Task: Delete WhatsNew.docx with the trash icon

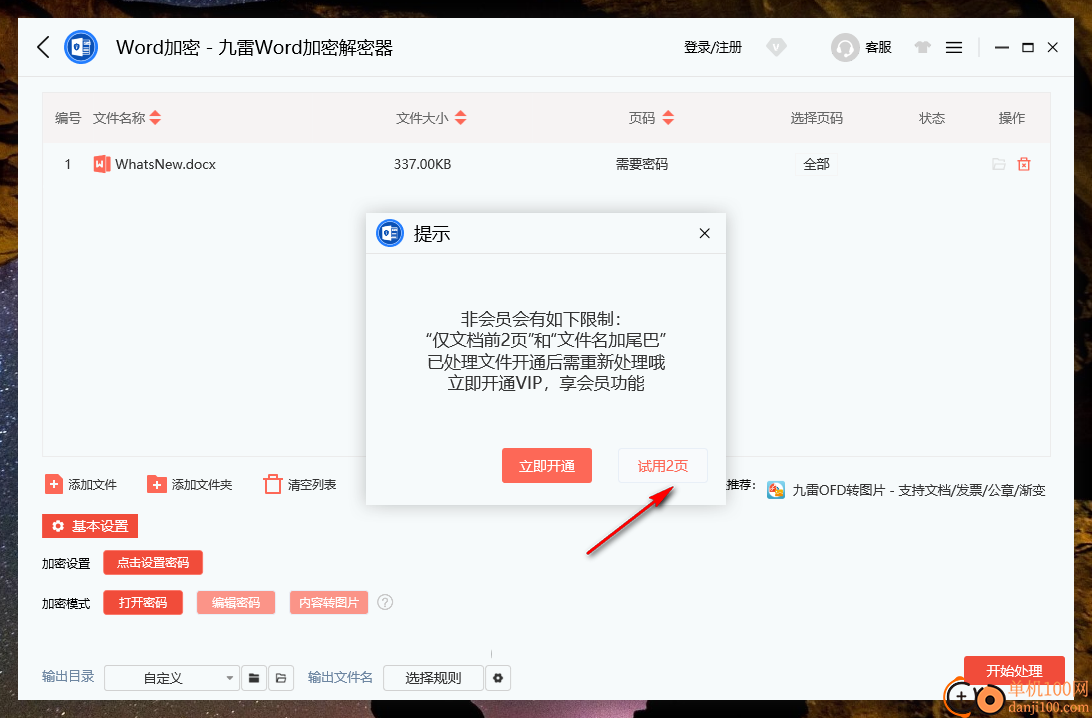Action: click(1024, 164)
